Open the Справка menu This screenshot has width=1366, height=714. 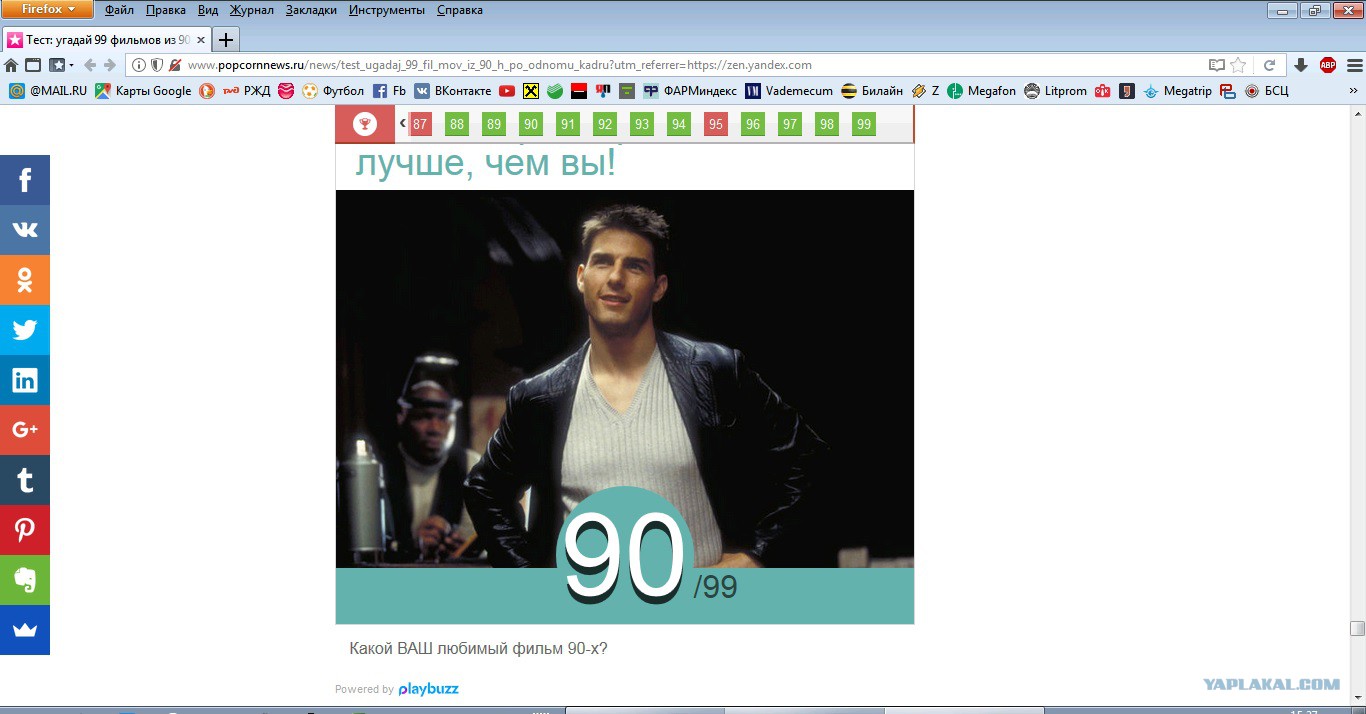(x=460, y=10)
